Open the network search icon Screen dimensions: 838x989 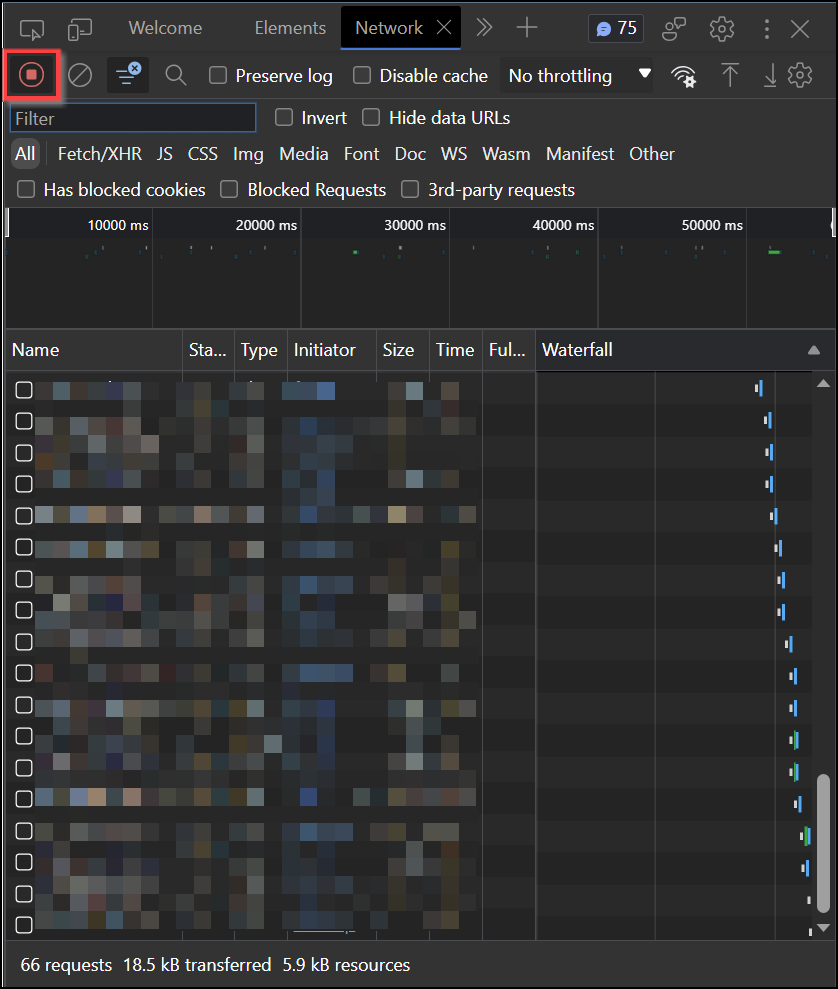(176, 75)
